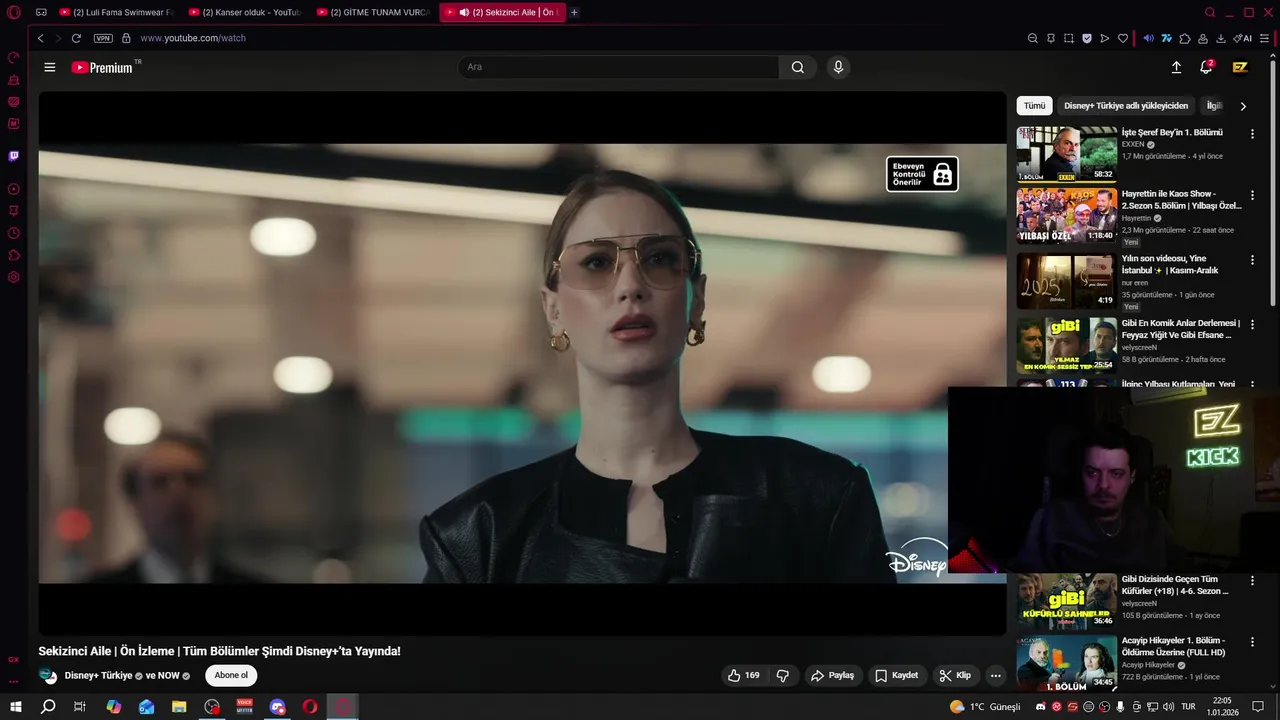Open the extensions cube icon
Screen dimensions: 1280x720
pyautogui.click(x=1185, y=38)
